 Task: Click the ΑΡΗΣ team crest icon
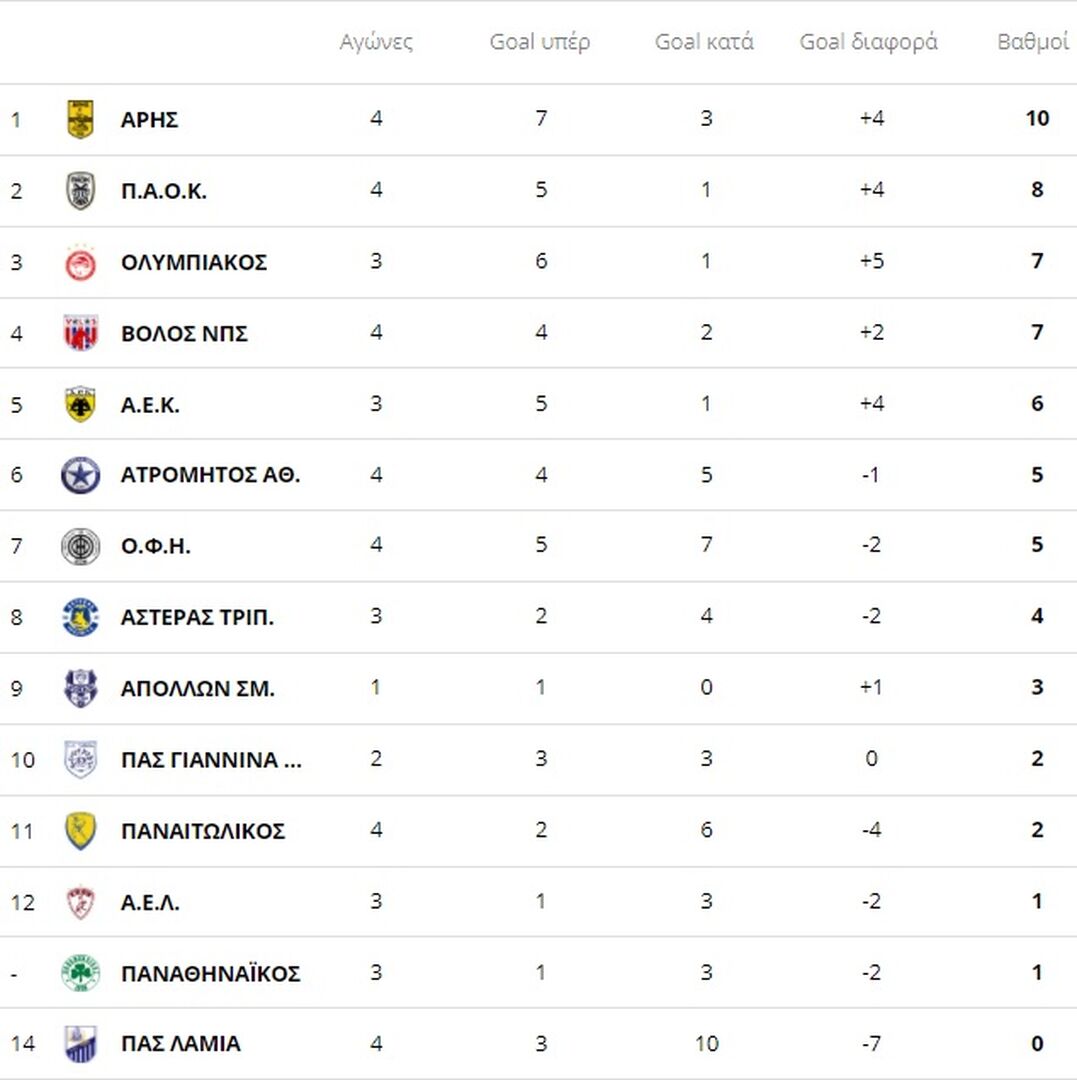[x=81, y=119]
